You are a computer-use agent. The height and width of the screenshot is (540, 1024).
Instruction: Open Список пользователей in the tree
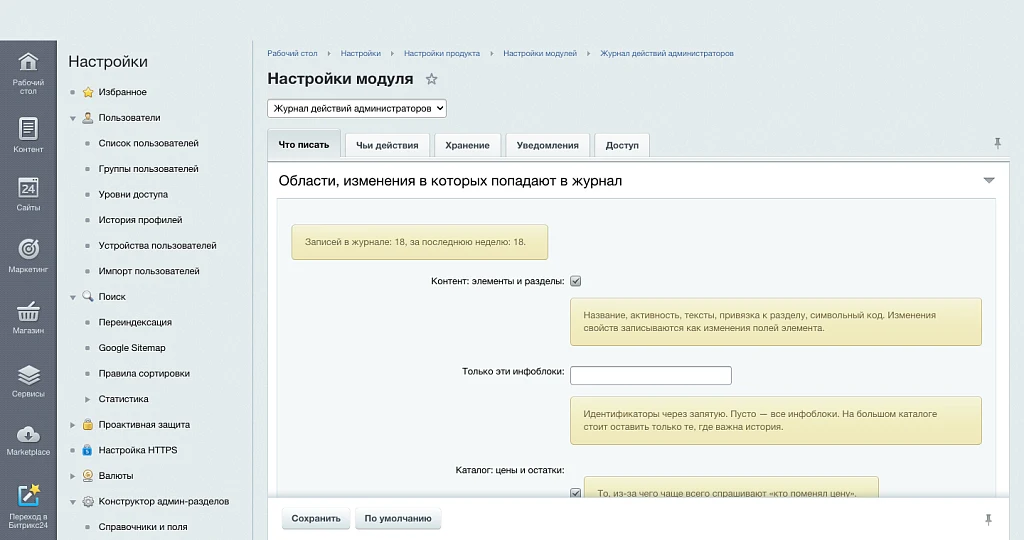pos(148,143)
